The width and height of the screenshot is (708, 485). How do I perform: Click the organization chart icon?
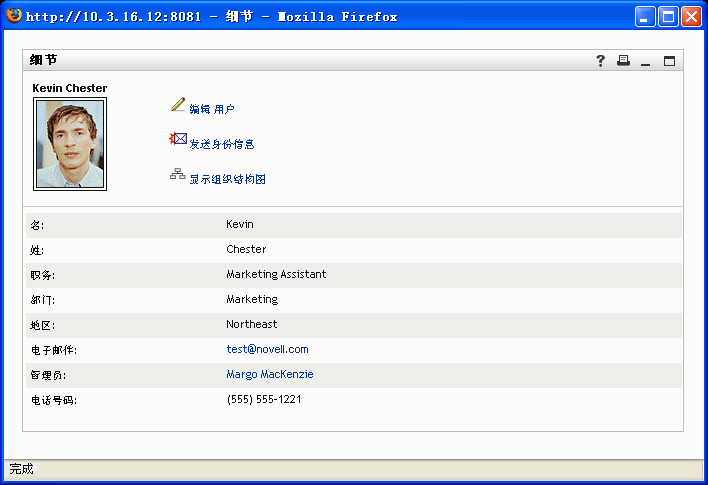[x=178, y=174]
